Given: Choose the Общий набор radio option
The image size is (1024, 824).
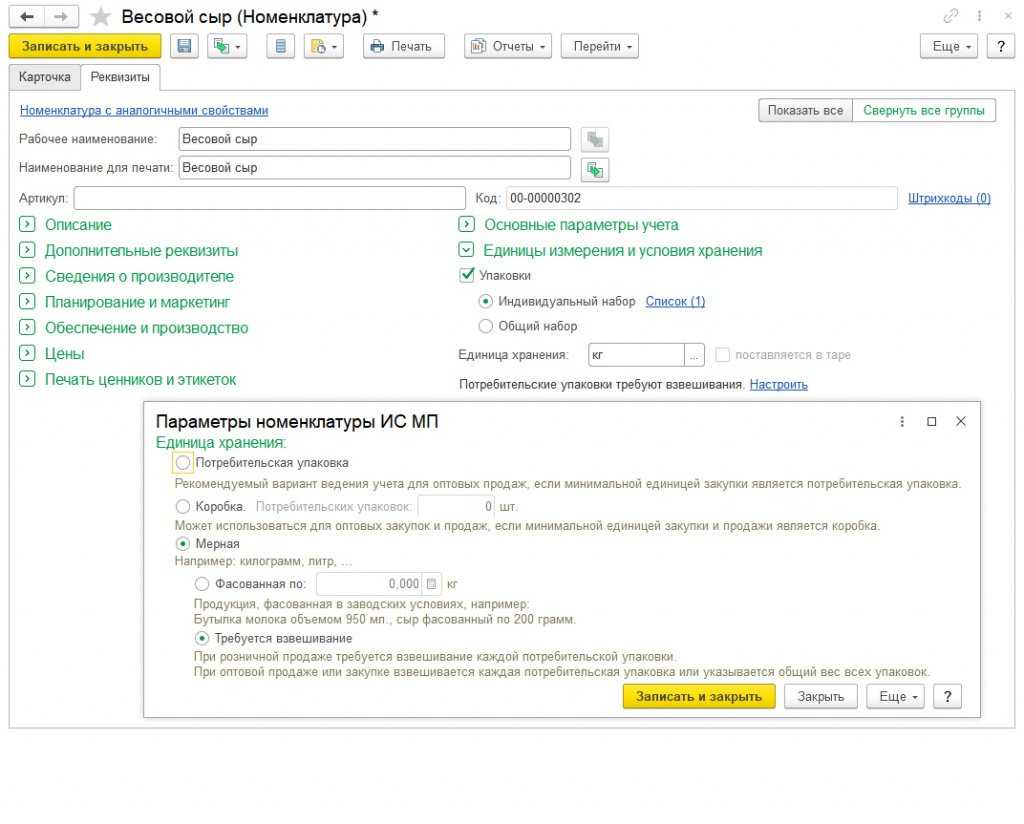Looking at the screenshot, I should tap(486, 326).
